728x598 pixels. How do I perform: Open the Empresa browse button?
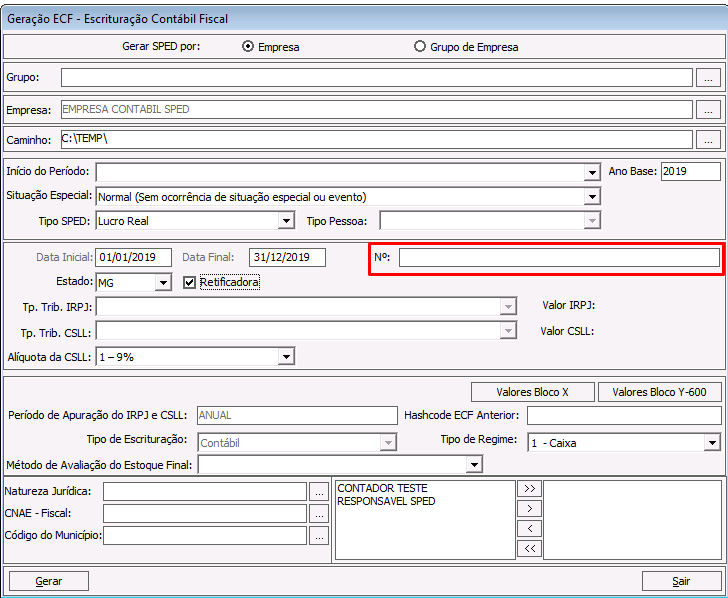708,110
